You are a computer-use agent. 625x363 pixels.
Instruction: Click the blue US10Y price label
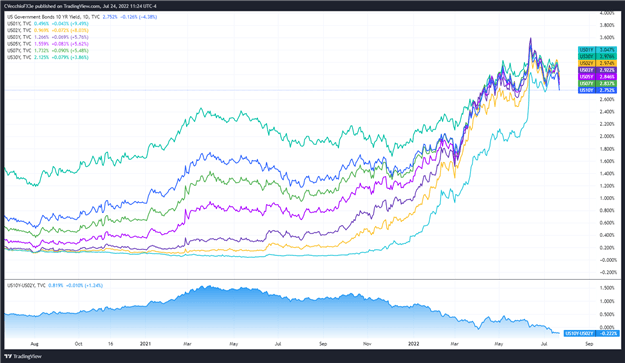pyautogui.click(x=597, y=90)
